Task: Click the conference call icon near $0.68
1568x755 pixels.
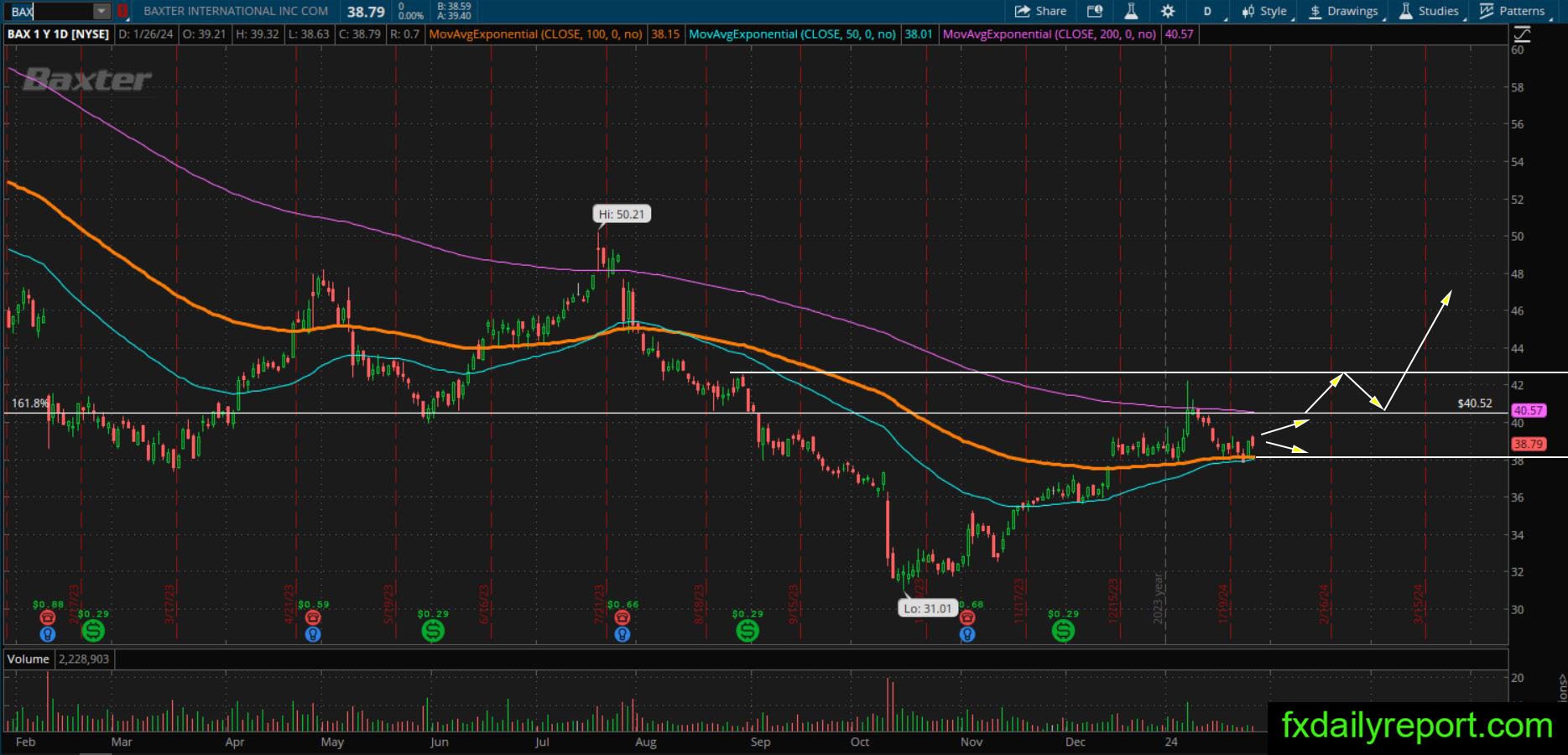Action: pos(967,618)
